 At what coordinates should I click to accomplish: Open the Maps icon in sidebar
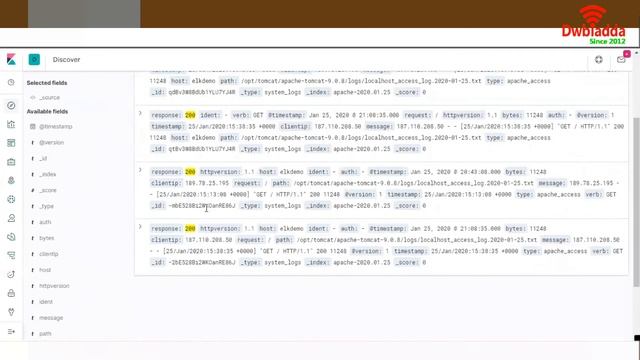pos(11,180)
